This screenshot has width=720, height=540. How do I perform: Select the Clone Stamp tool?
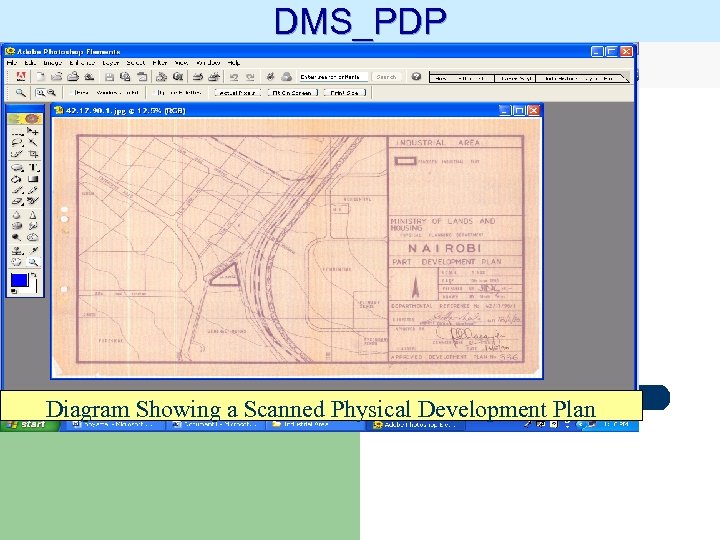tap(17, 251)
